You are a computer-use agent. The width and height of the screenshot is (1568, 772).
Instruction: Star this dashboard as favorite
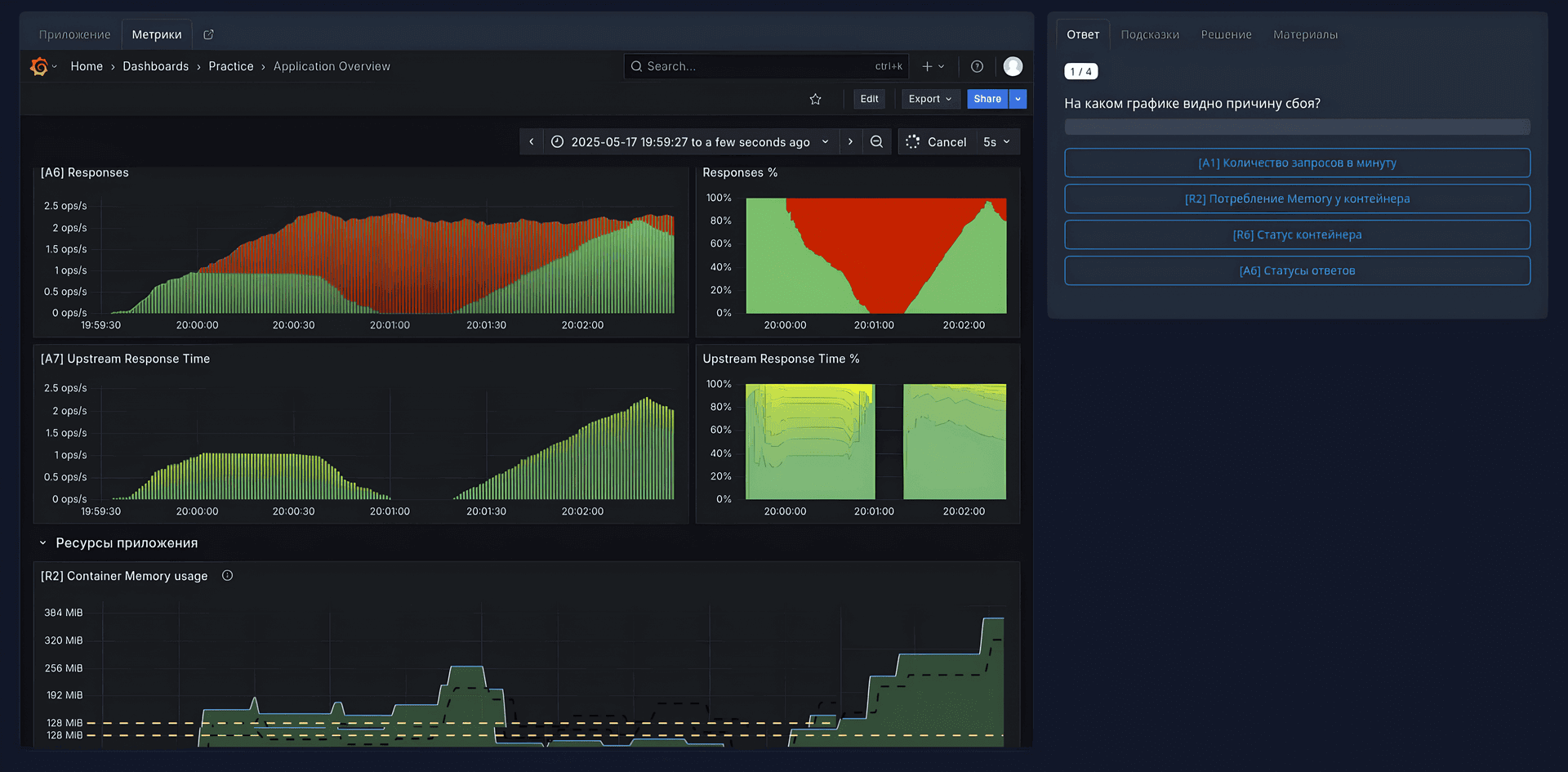[815, 99]
